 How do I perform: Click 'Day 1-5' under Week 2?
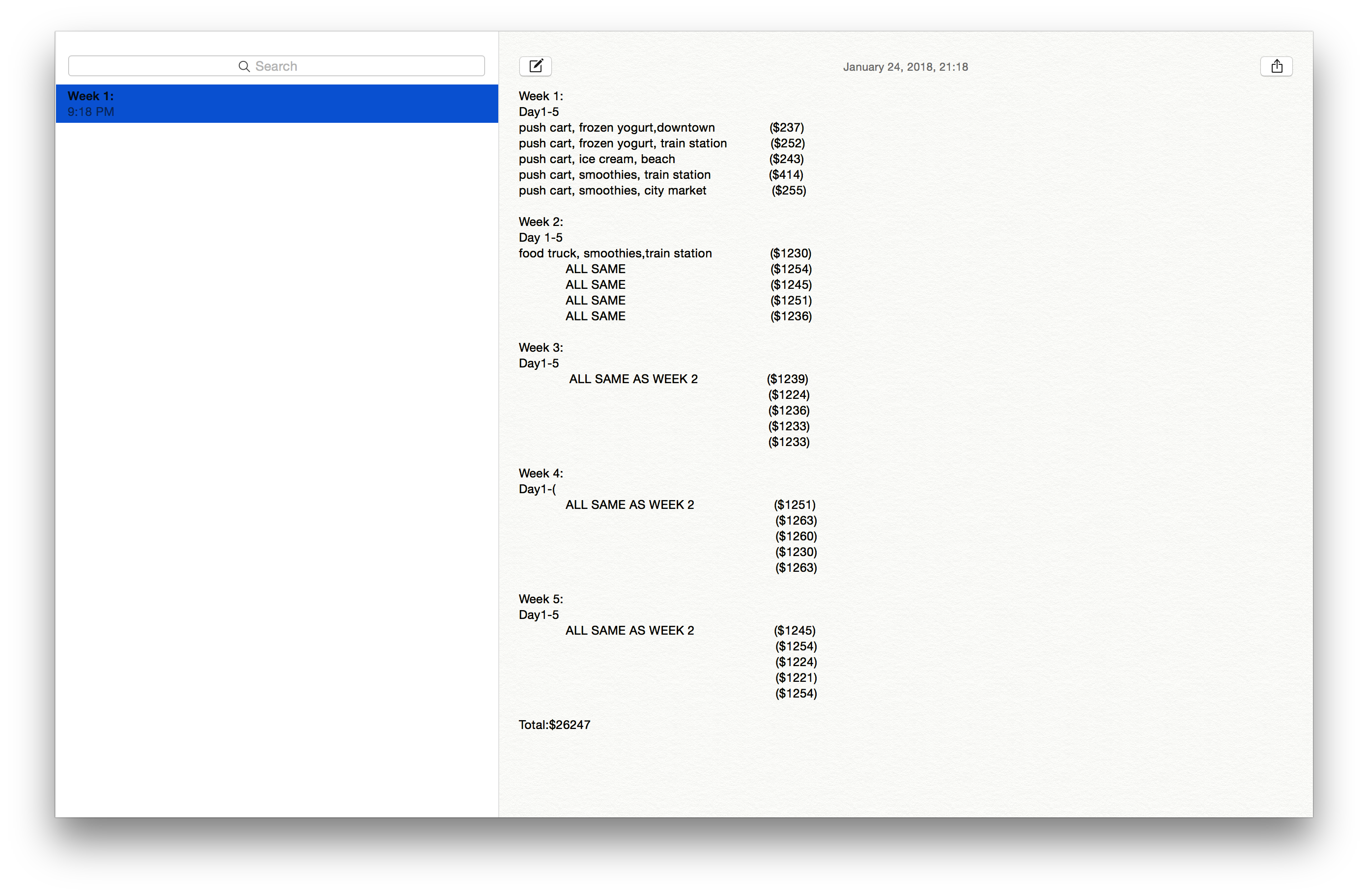pyautogui.click(x=541, y=237)
